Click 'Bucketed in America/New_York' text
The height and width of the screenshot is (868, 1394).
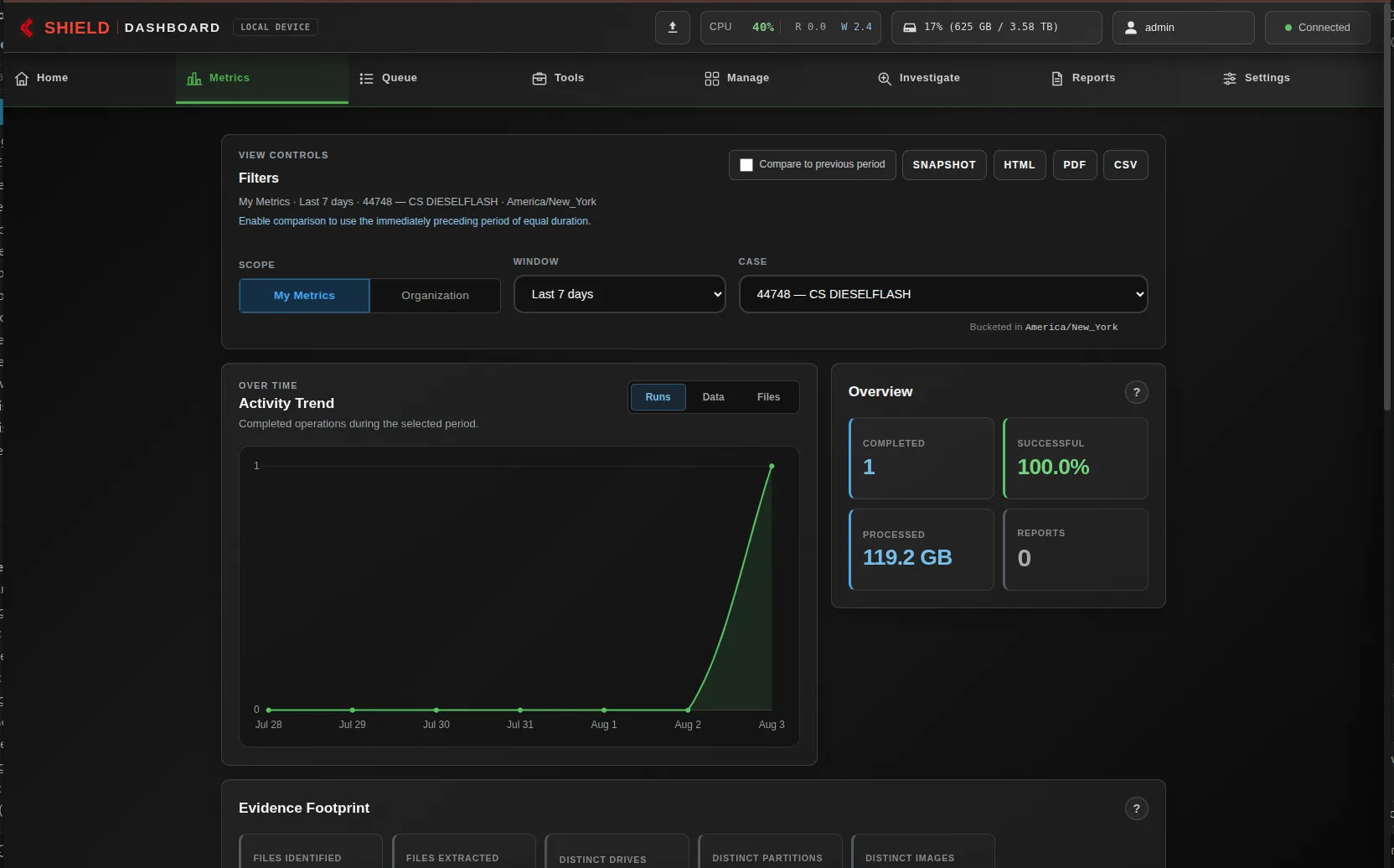click(x=1044, y=328)
